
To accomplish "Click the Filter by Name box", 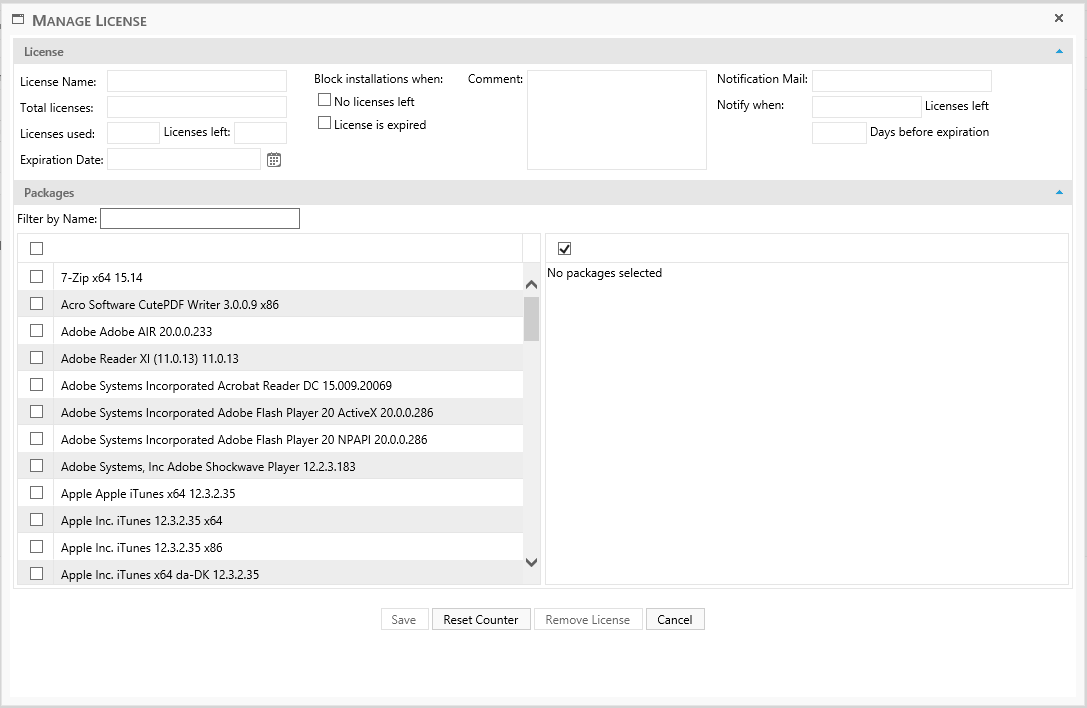I will [200, 218].
